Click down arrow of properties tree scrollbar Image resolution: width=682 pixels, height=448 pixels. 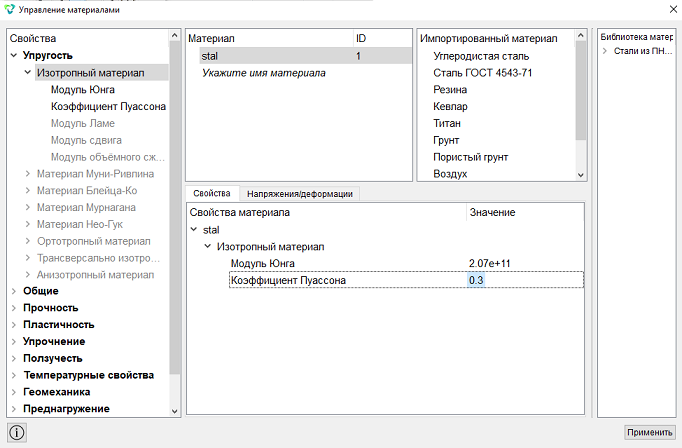174,411
